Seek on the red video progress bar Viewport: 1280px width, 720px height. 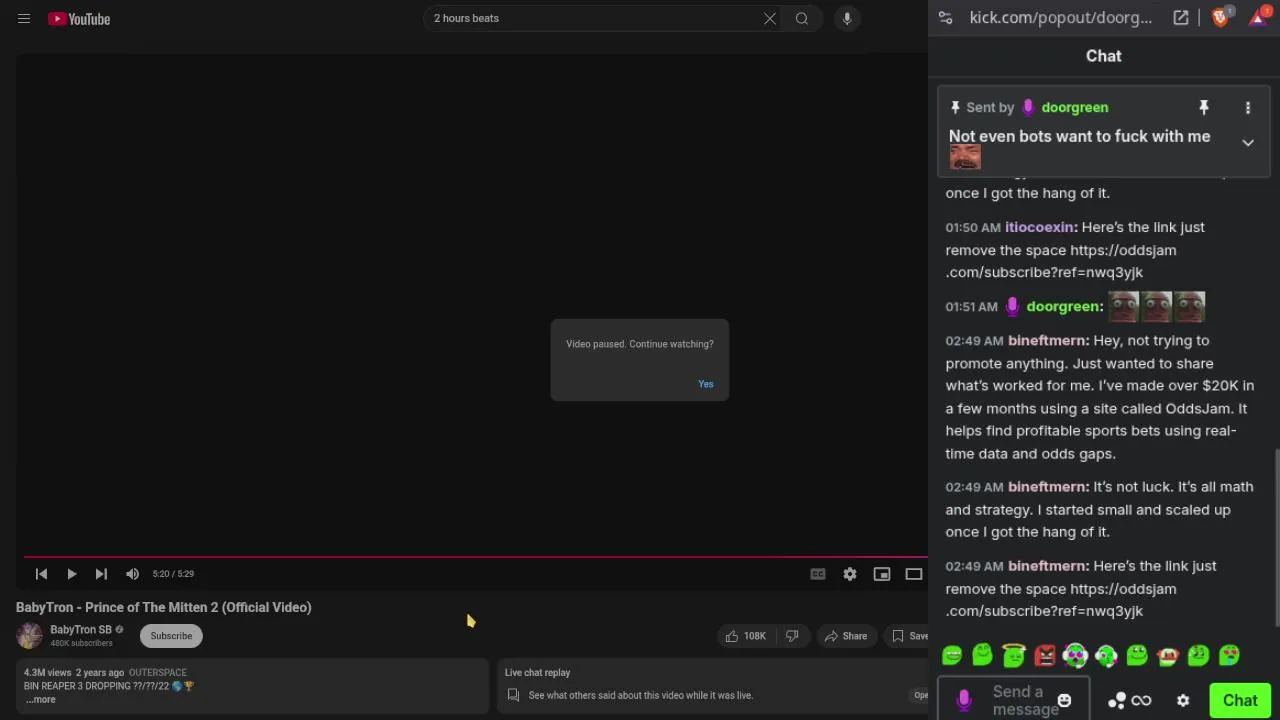pos(476,556)
